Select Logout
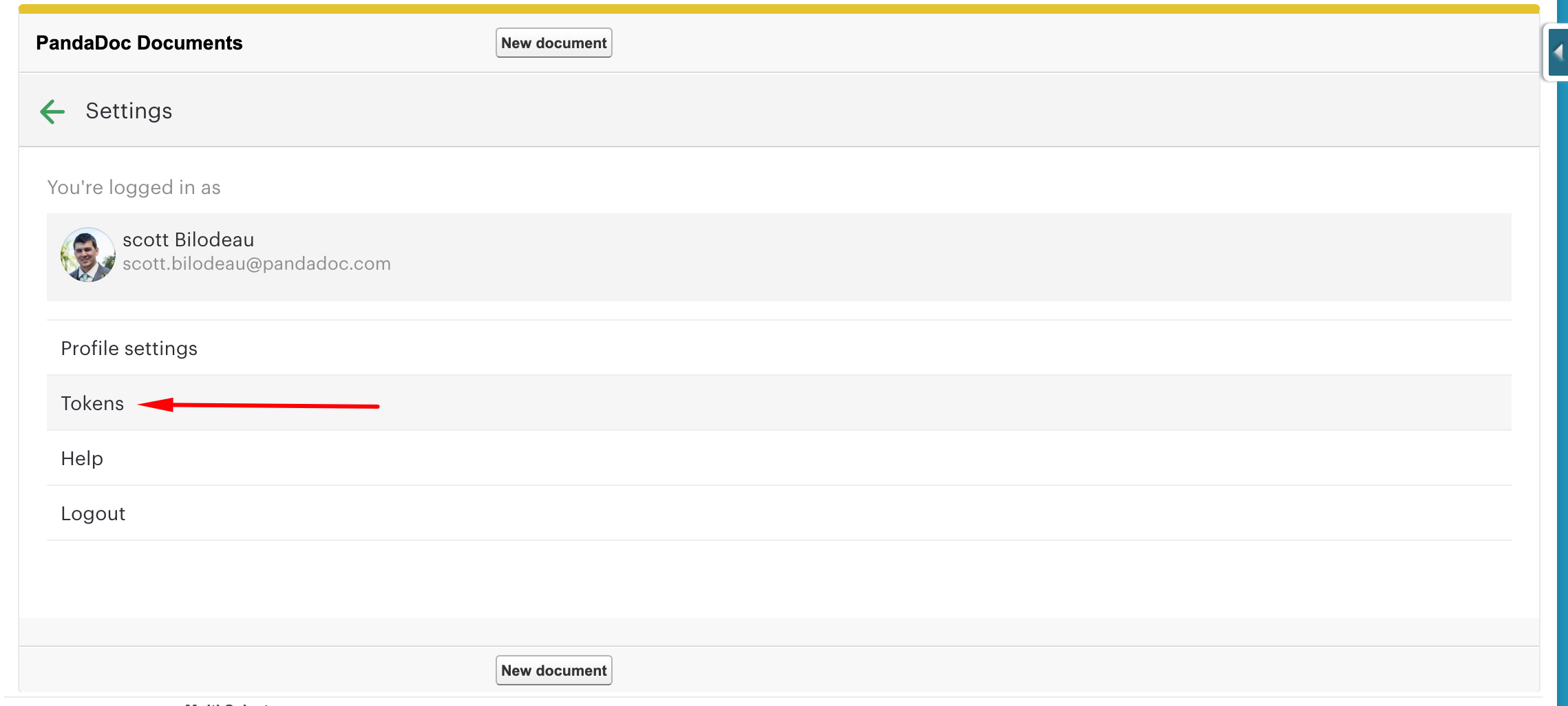 [x=778, y=513]
